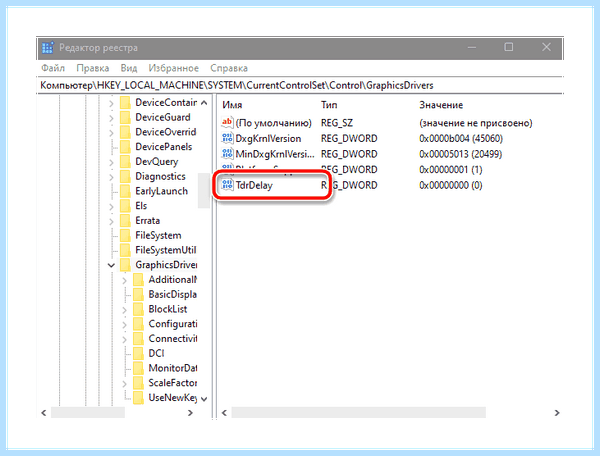Viewport: 600px width, 456px height.
Task: Select the Errata folder icon
Action: (x=126, y=221)
